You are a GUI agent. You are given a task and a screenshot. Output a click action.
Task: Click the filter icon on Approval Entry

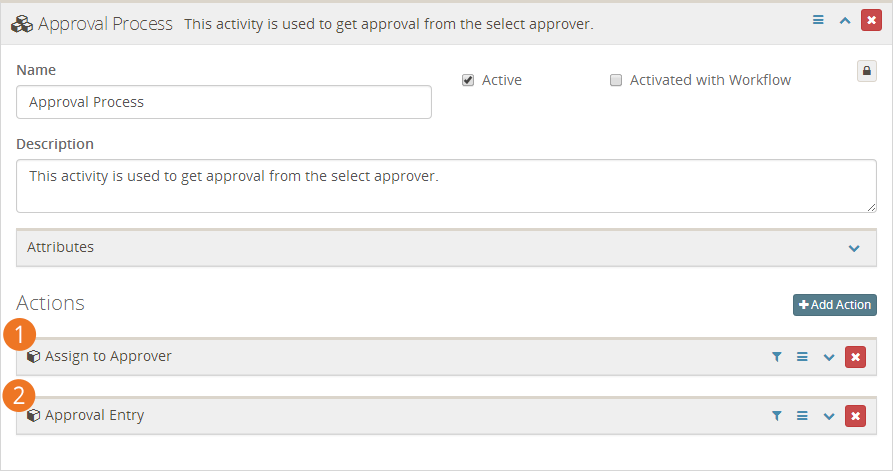tap(776, 416)
